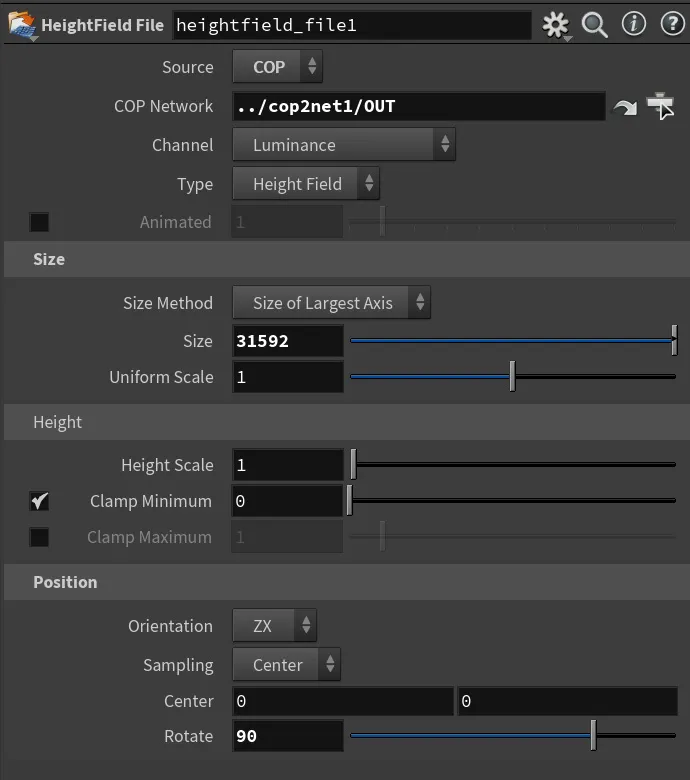690x780 pixels.
Task: Click the Size Method label
Action: click(x=168, y=303)
